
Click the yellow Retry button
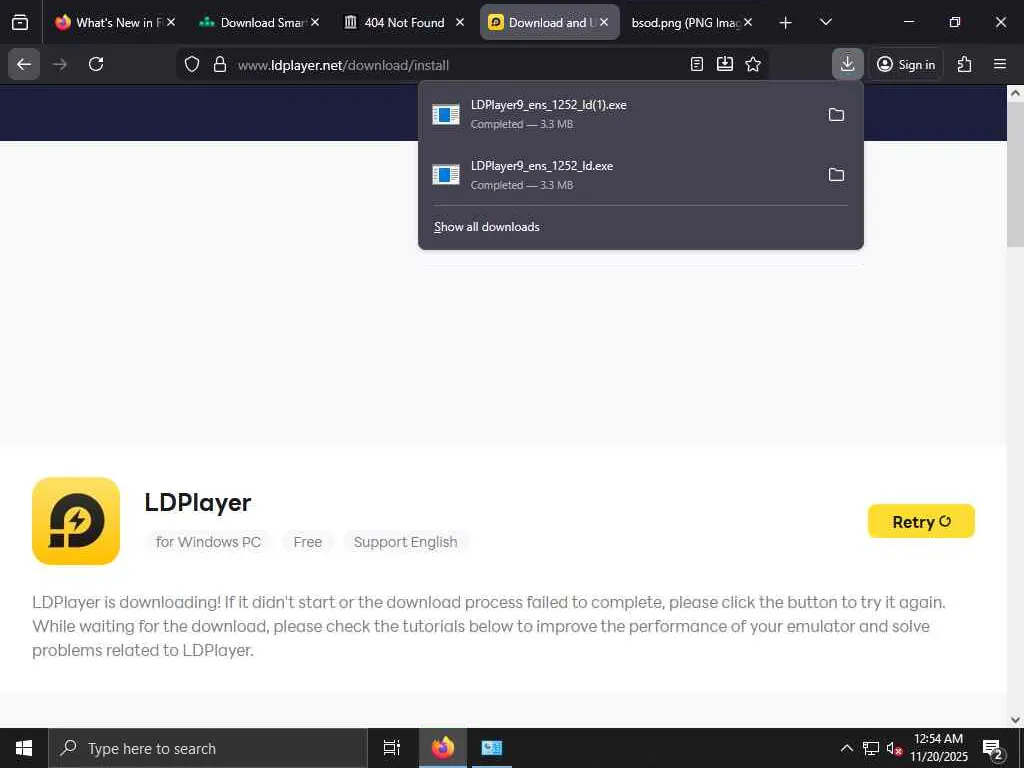(921, 521)
